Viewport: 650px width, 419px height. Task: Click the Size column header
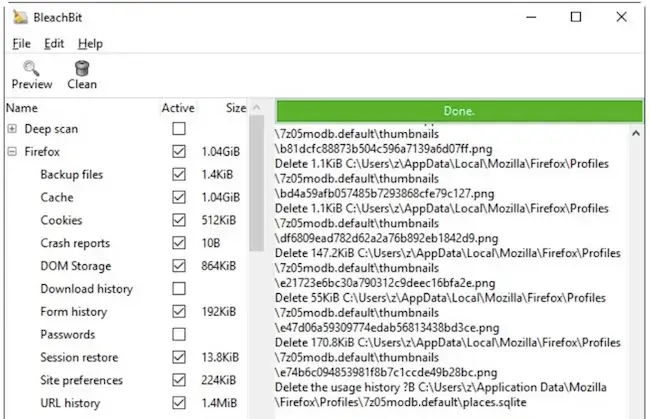(236, 108)
